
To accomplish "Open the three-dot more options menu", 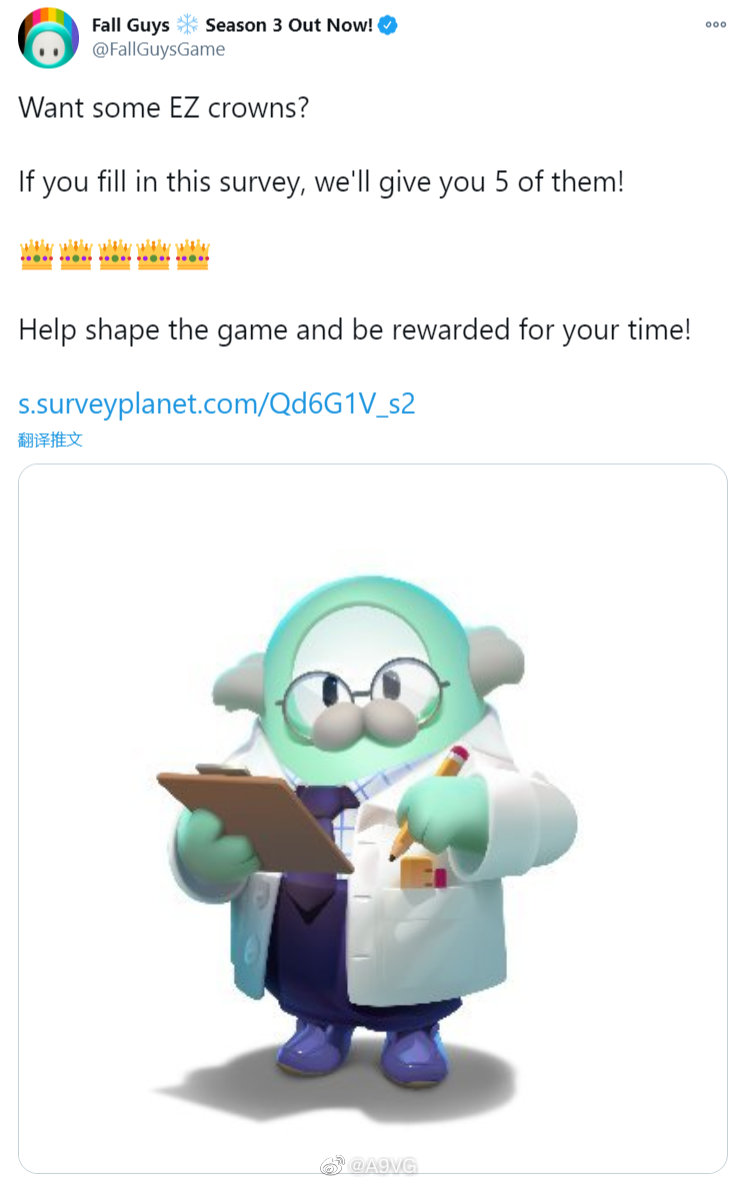I will point(715,25).
